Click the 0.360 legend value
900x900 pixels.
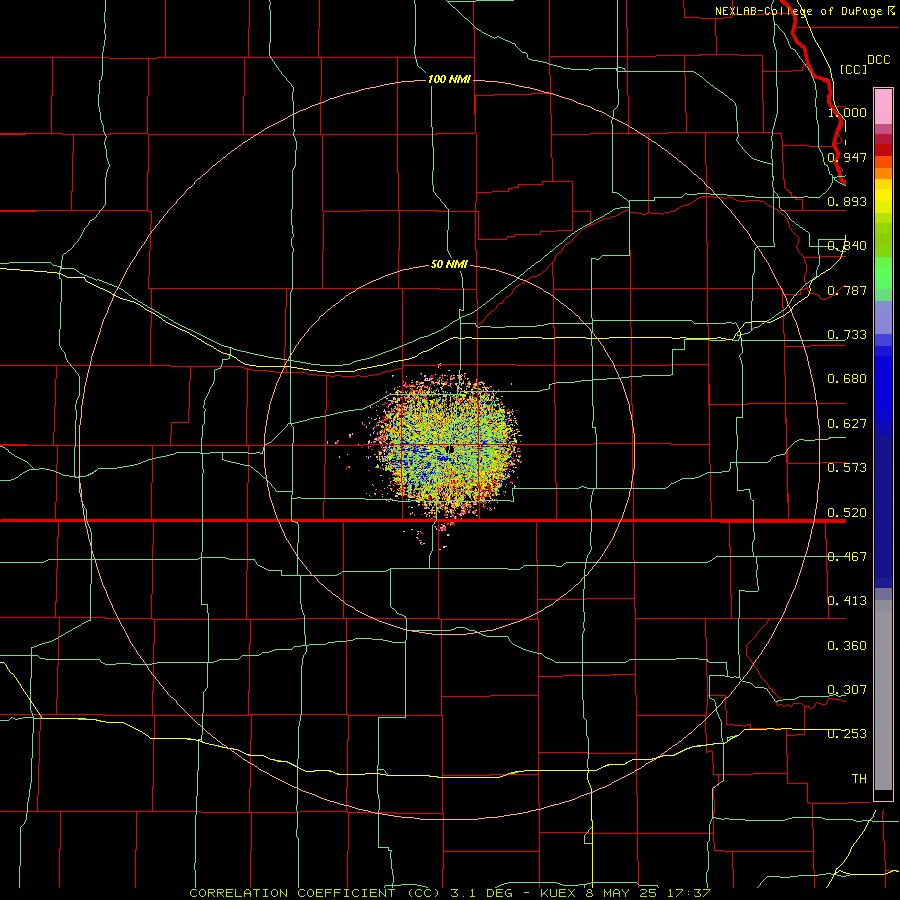[847, 646]
